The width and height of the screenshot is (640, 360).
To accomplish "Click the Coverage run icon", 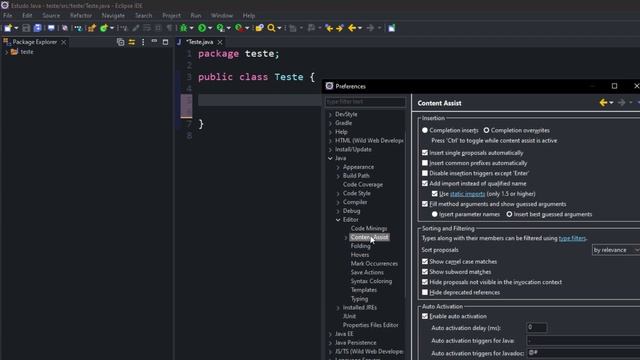I will [x=220, y=28].
